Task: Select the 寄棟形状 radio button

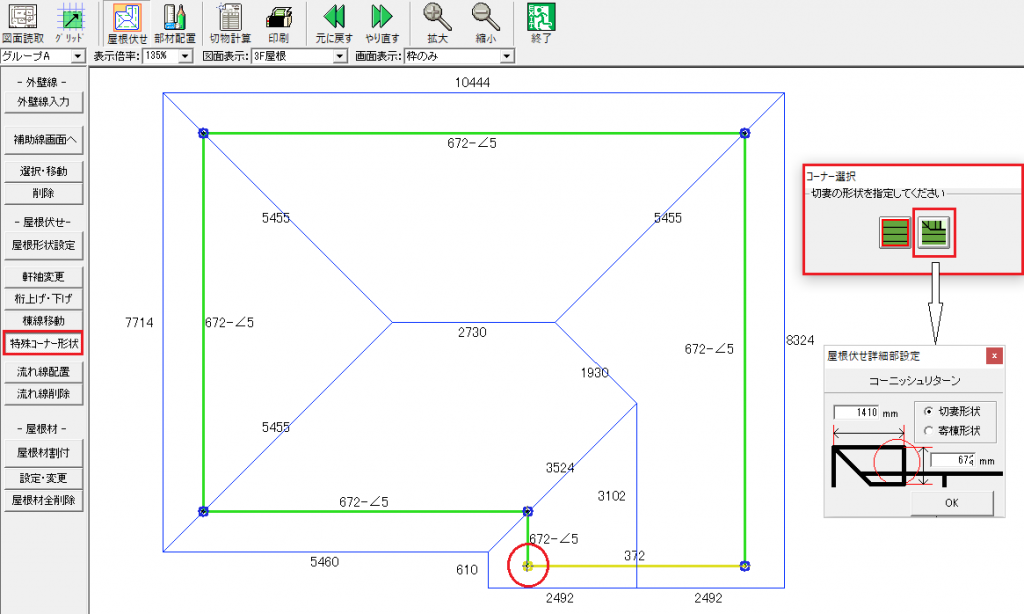Action: tap(928, 430)
